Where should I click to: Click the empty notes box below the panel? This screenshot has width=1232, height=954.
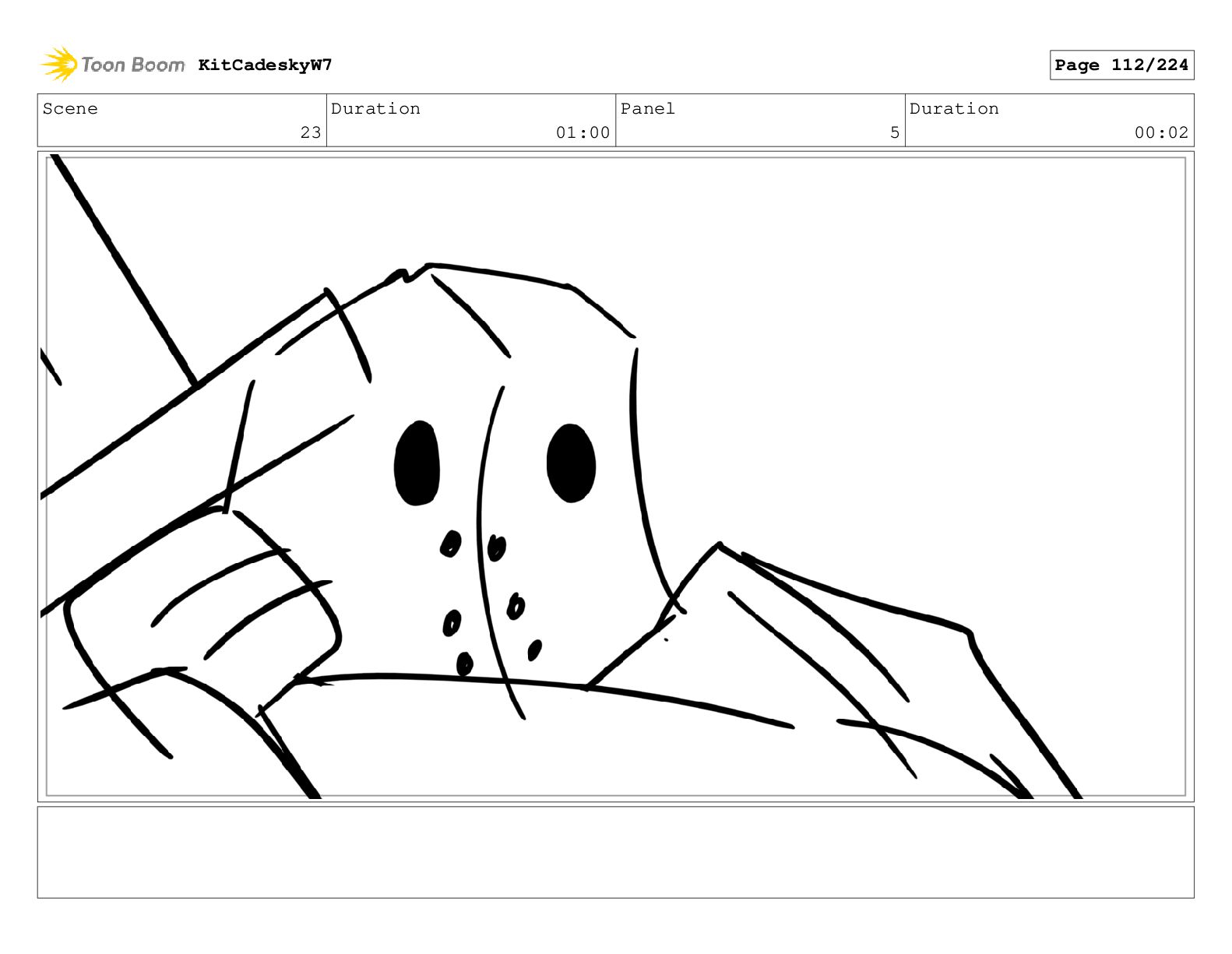click(615, 852)
